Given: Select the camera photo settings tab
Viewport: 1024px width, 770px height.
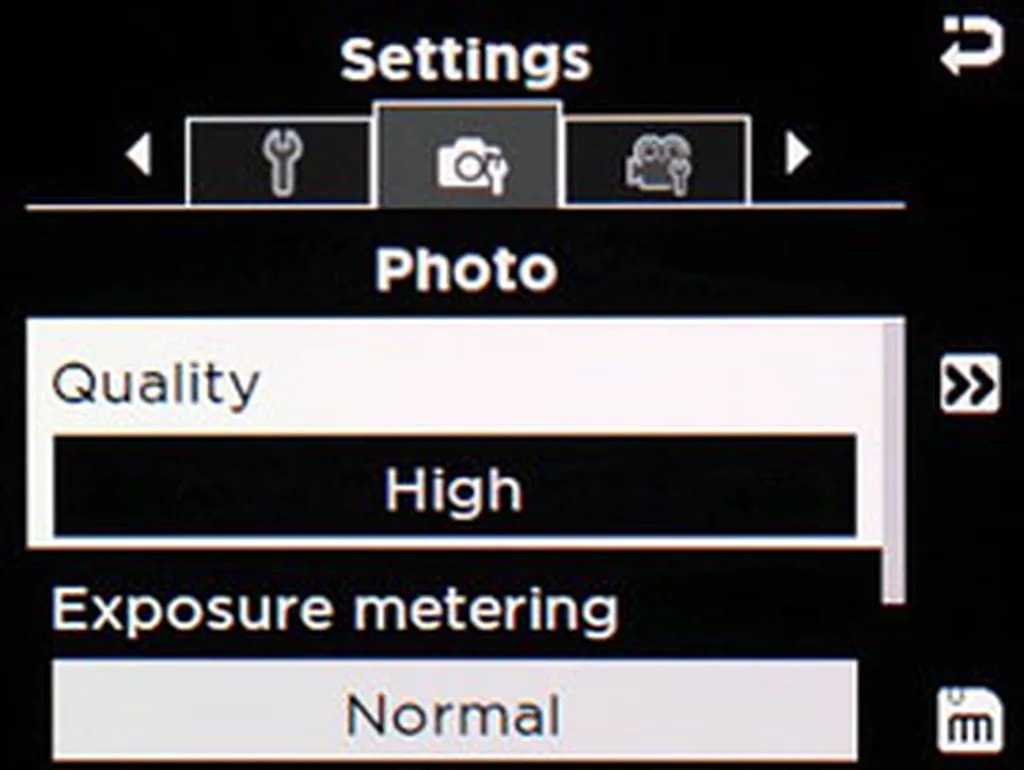Looking at the screenshot, I should (468, 155).
